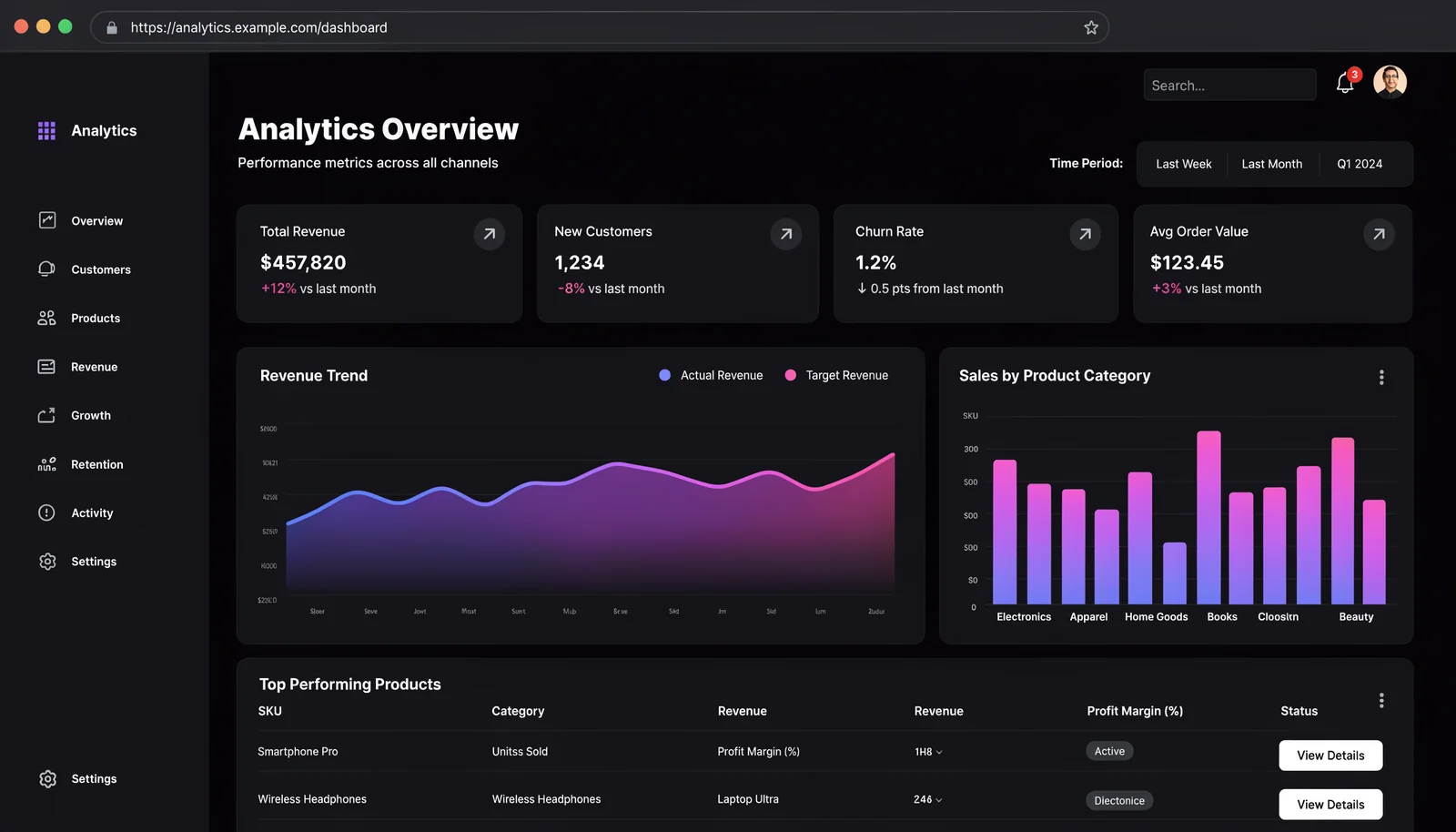Click the Overview chart icon in sidebar
This screenshot has height=832, width=1456.
point(47,220)
